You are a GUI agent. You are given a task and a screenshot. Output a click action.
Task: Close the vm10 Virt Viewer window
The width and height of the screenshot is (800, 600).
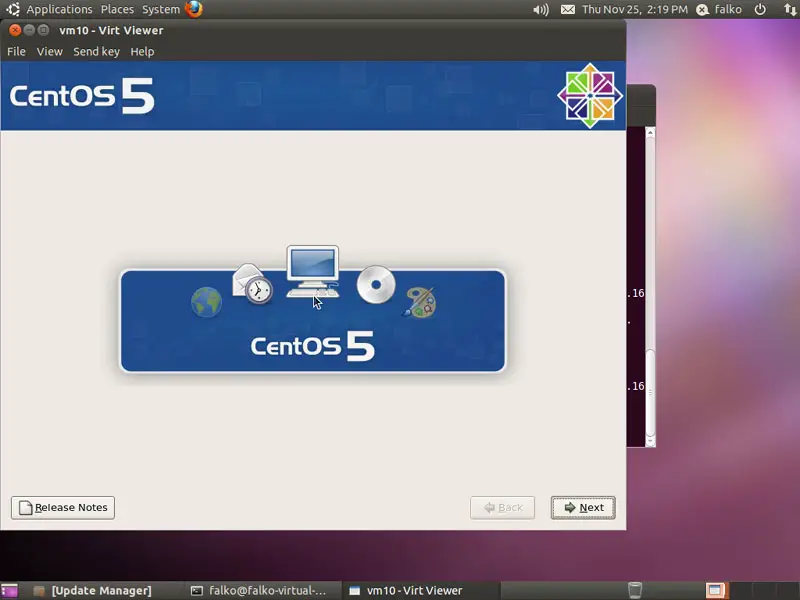tap(15, 30)
